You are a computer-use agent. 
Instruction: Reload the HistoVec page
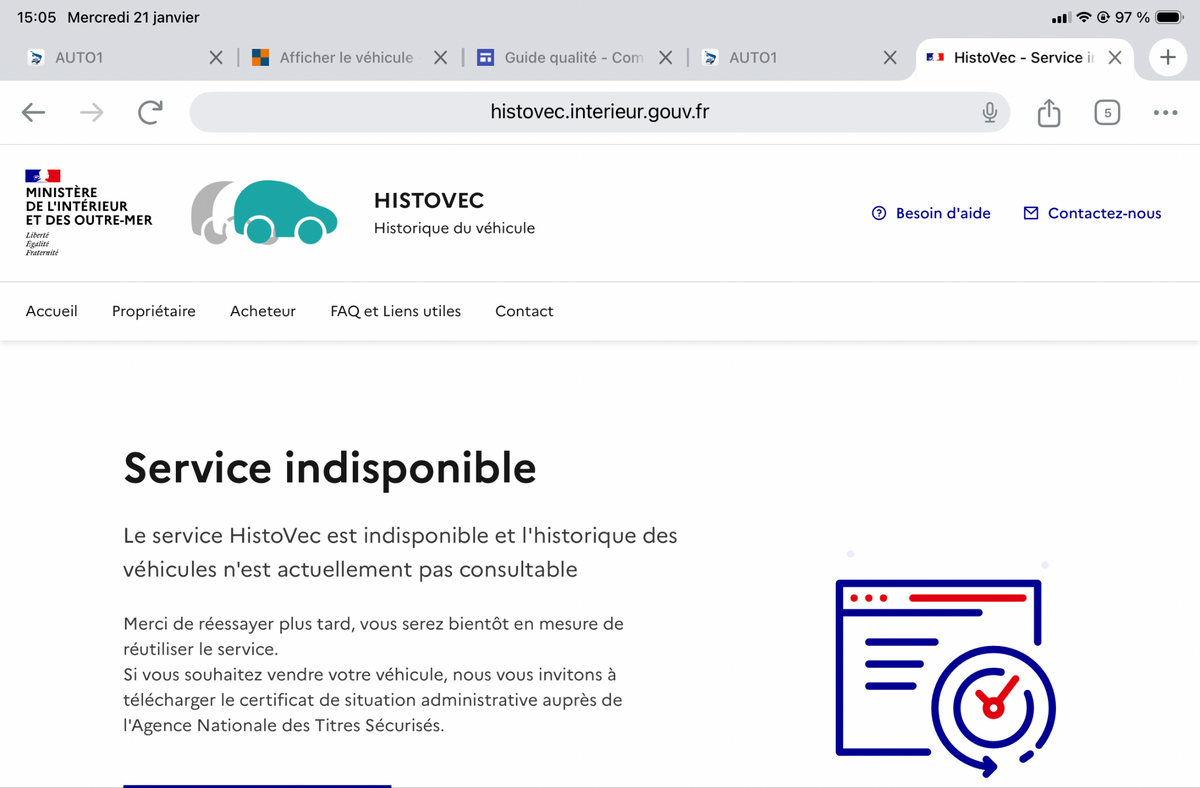point(150,113)
